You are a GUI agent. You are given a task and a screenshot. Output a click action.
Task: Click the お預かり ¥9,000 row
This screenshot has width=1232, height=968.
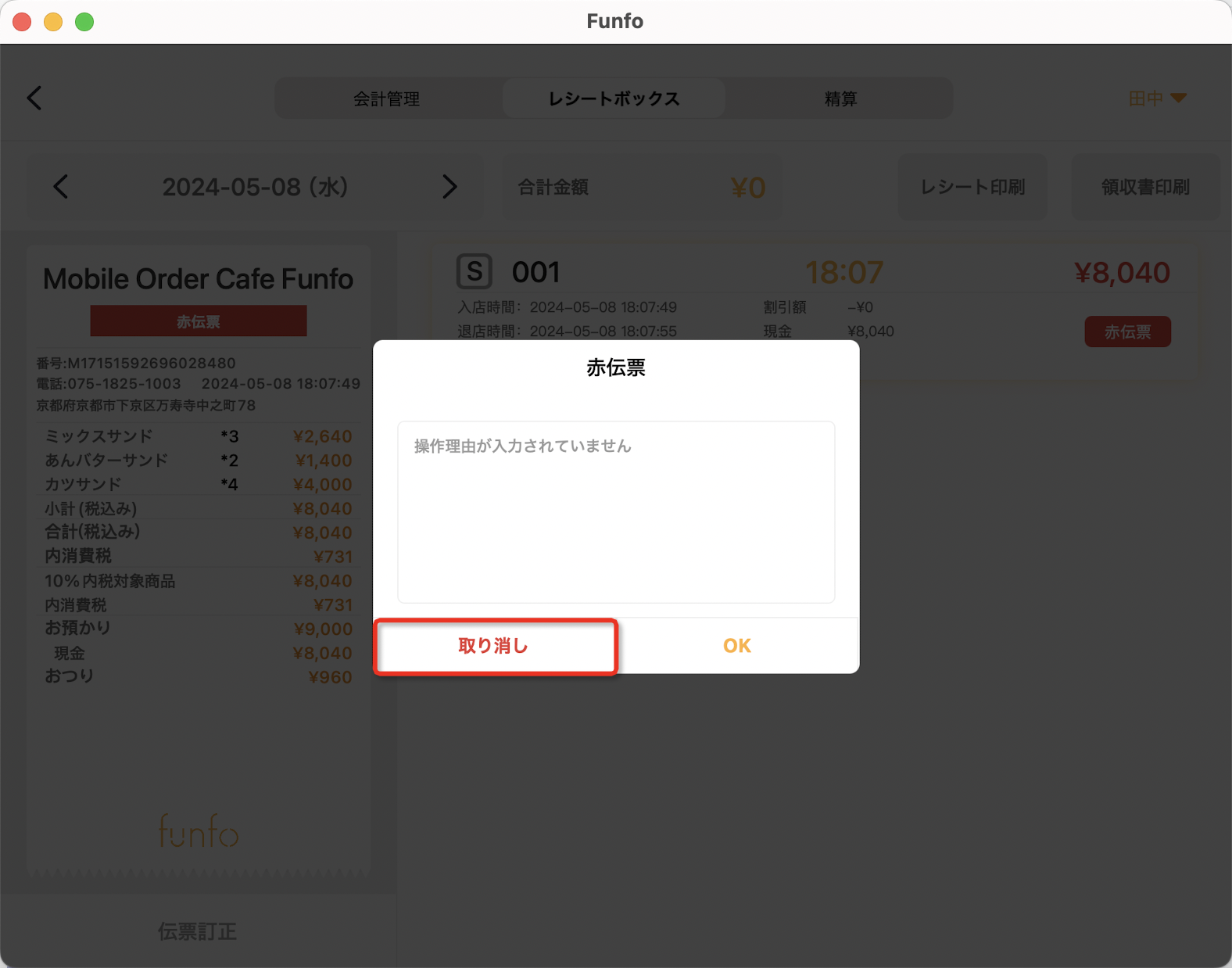(x=199, y=629)
